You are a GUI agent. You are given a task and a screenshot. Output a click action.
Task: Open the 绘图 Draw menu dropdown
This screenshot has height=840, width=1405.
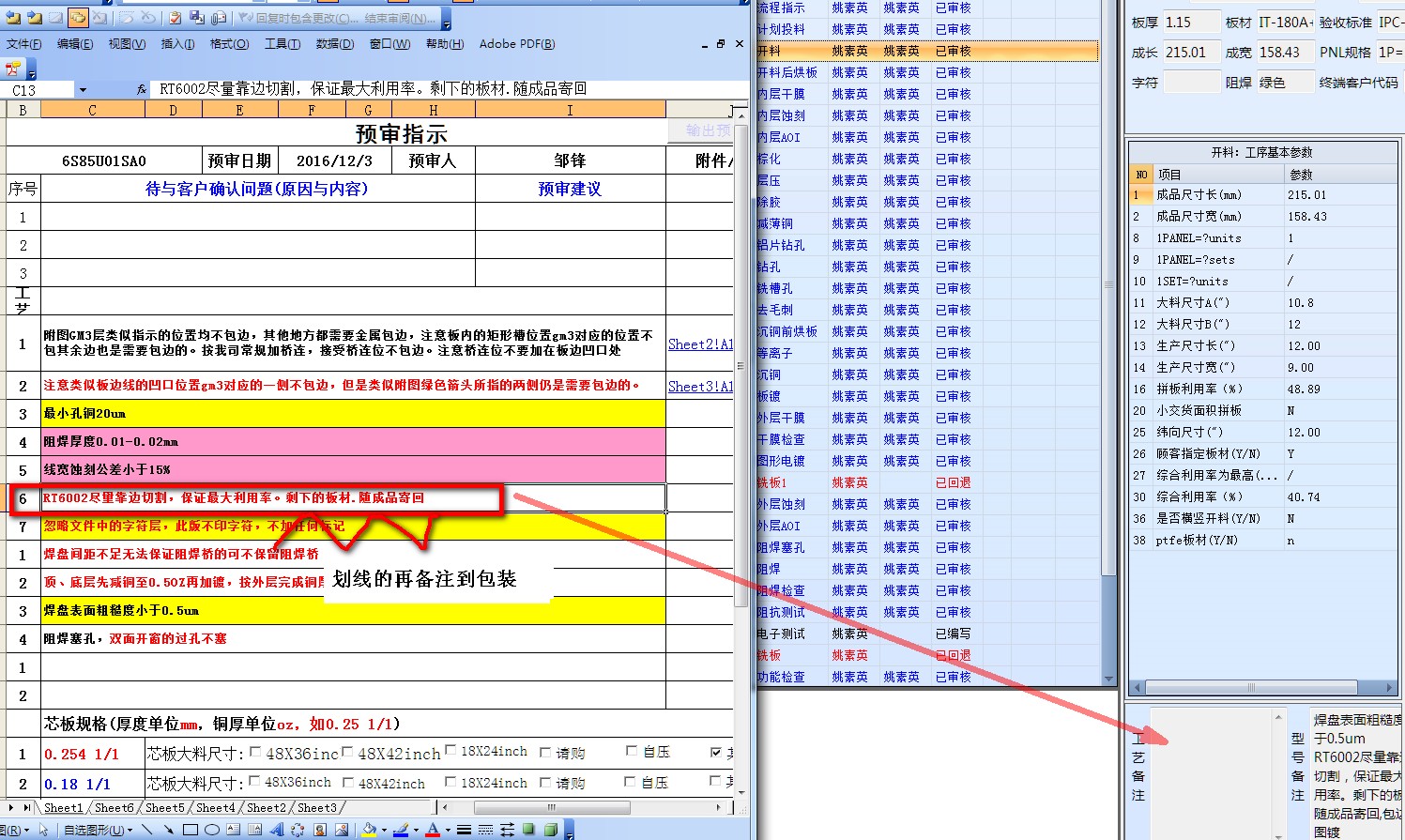14,829
